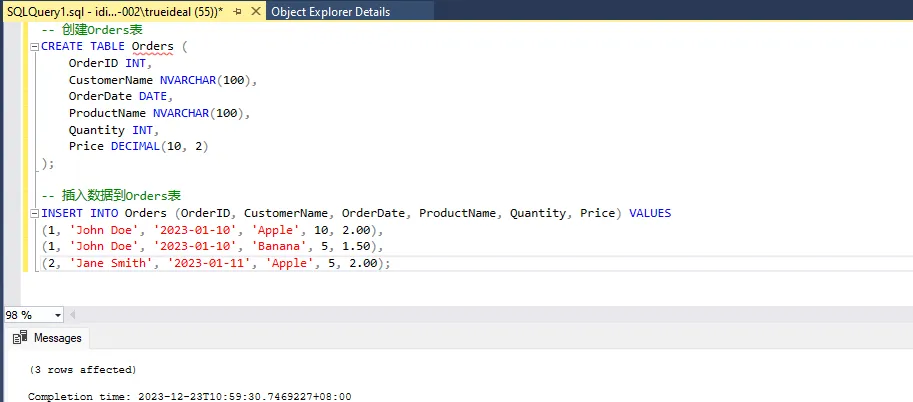Viewport: 913px width, 402px height.
Task: Pin the SQLQuery1.sql tab with the pin icon
Action: point(237,12)
